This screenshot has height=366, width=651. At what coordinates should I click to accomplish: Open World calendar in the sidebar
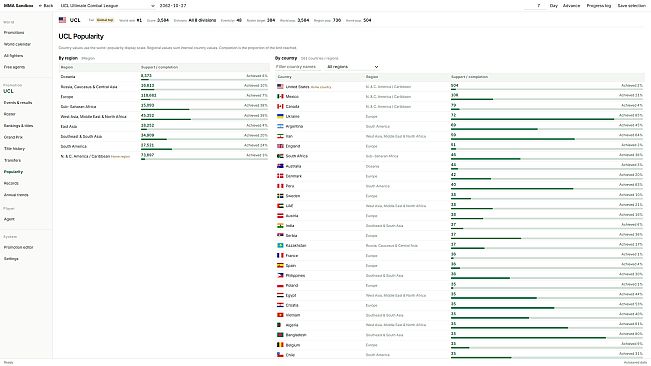tap(17, 44)
